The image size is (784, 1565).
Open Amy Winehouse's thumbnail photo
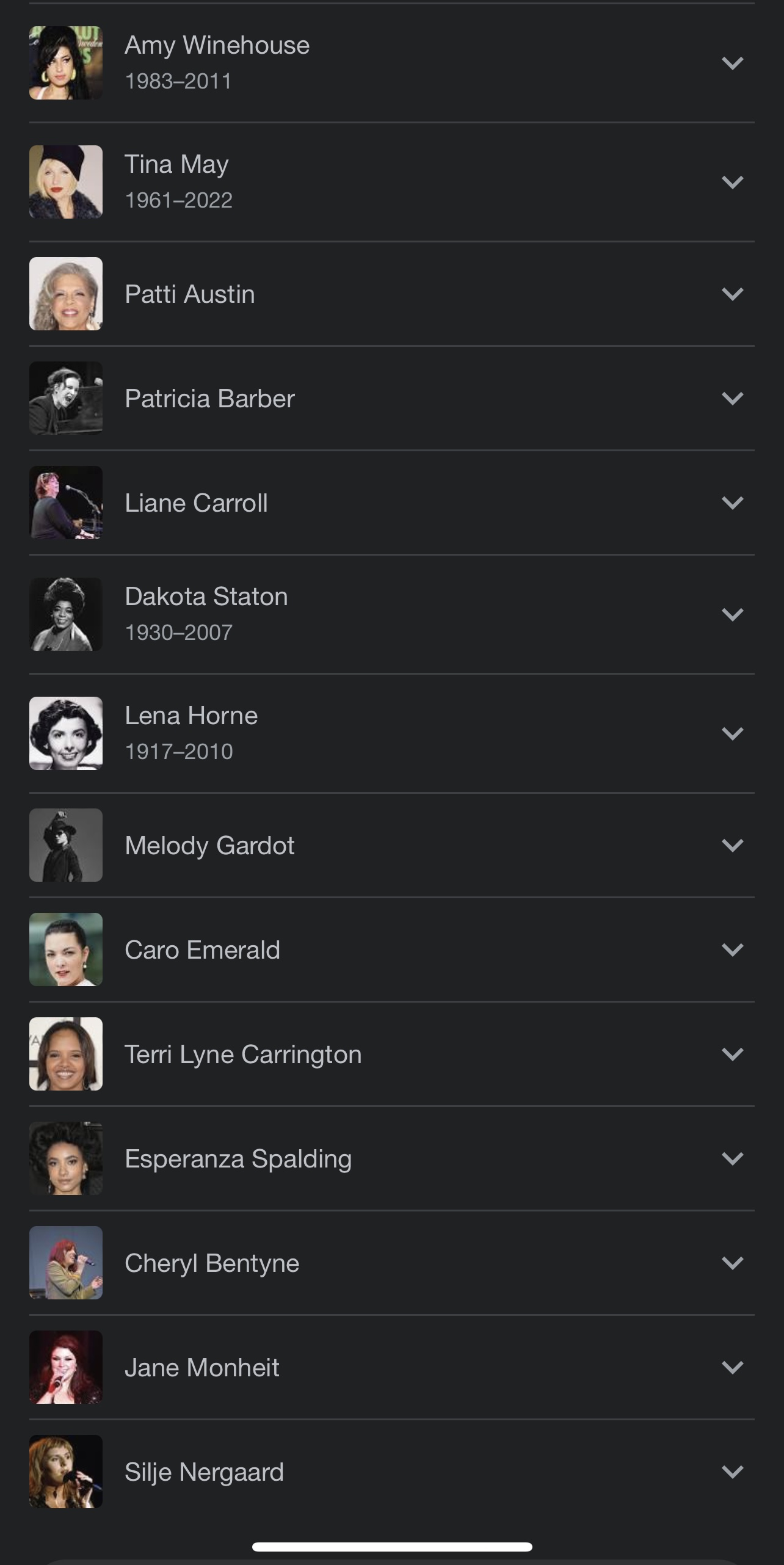66,63
